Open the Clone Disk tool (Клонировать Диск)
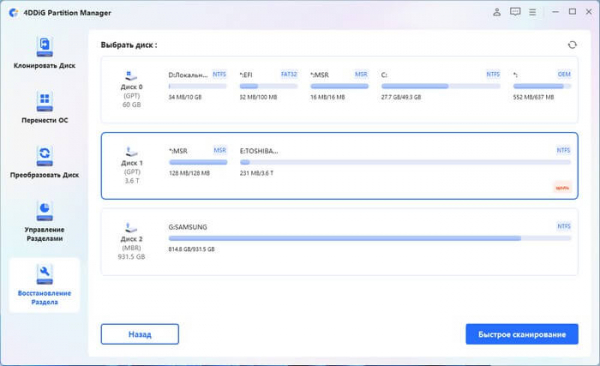The height and width of the screenshot is (366, 600). coord(44,53)
